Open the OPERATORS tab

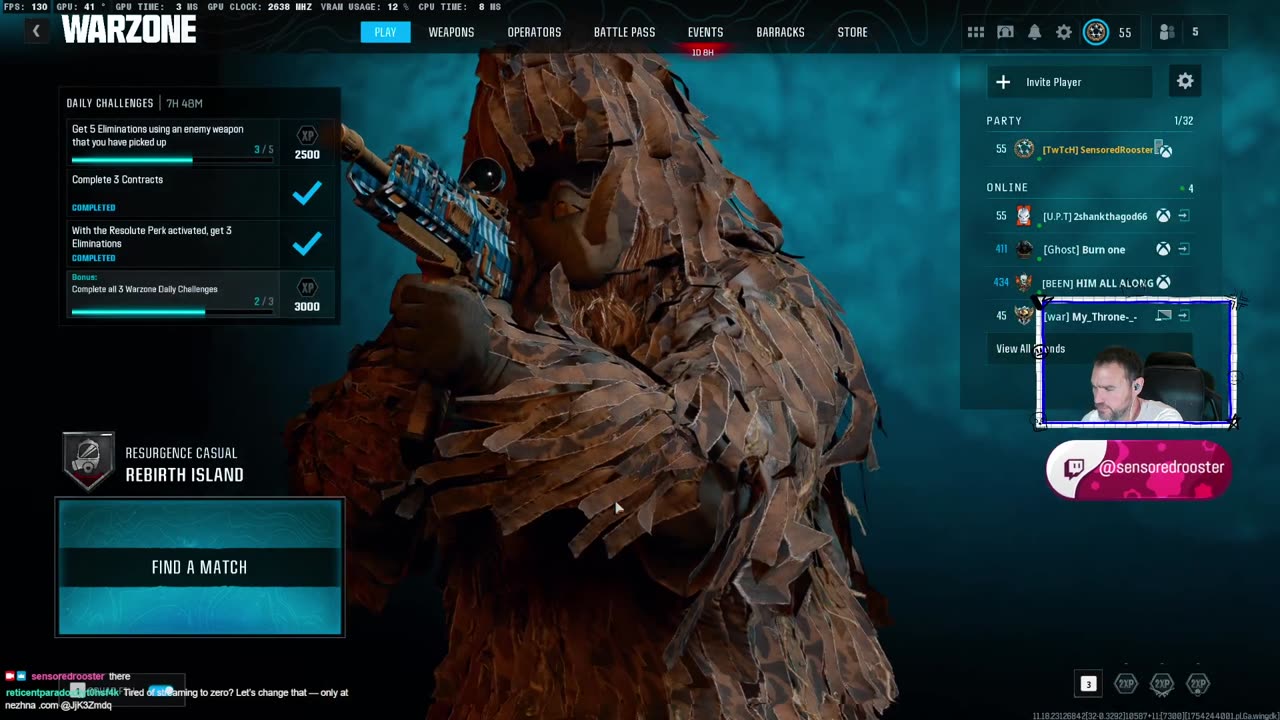coord(534,32)
